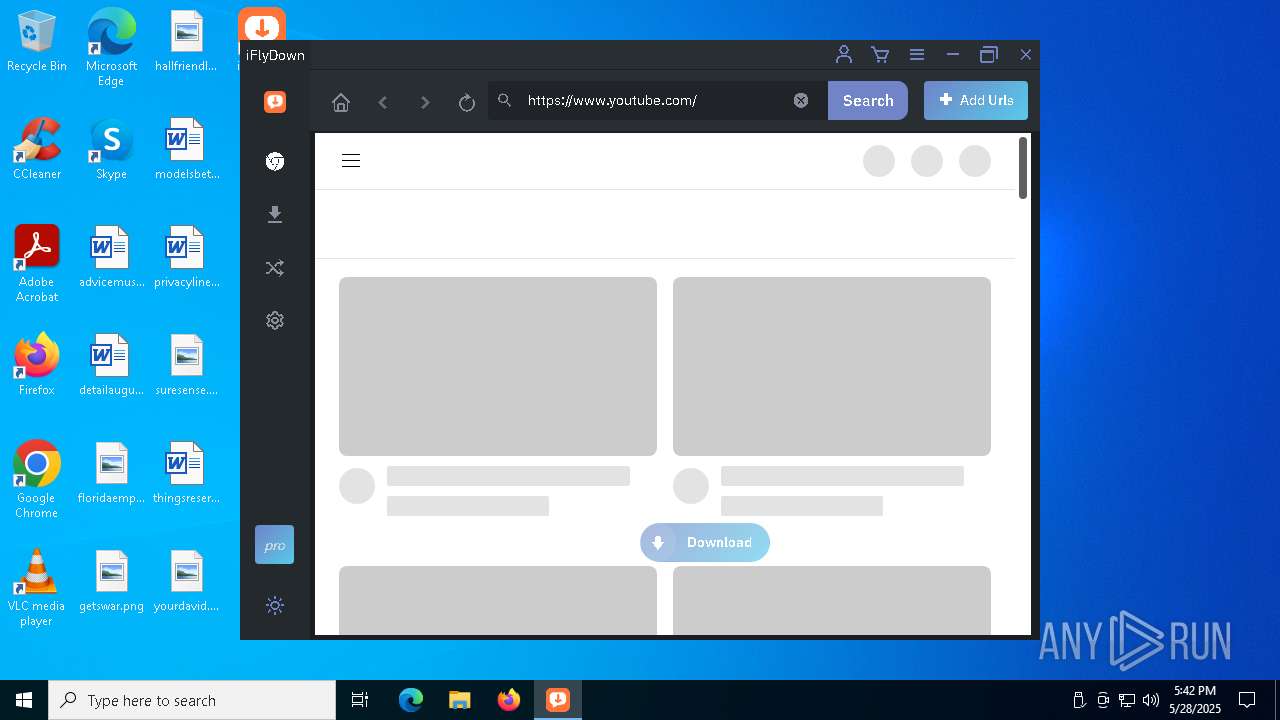This screenshot has width=1280, height=720.
Task: Click the web page vertical scrollbar
Action: pyautogui.click(x=1023, y=168)
